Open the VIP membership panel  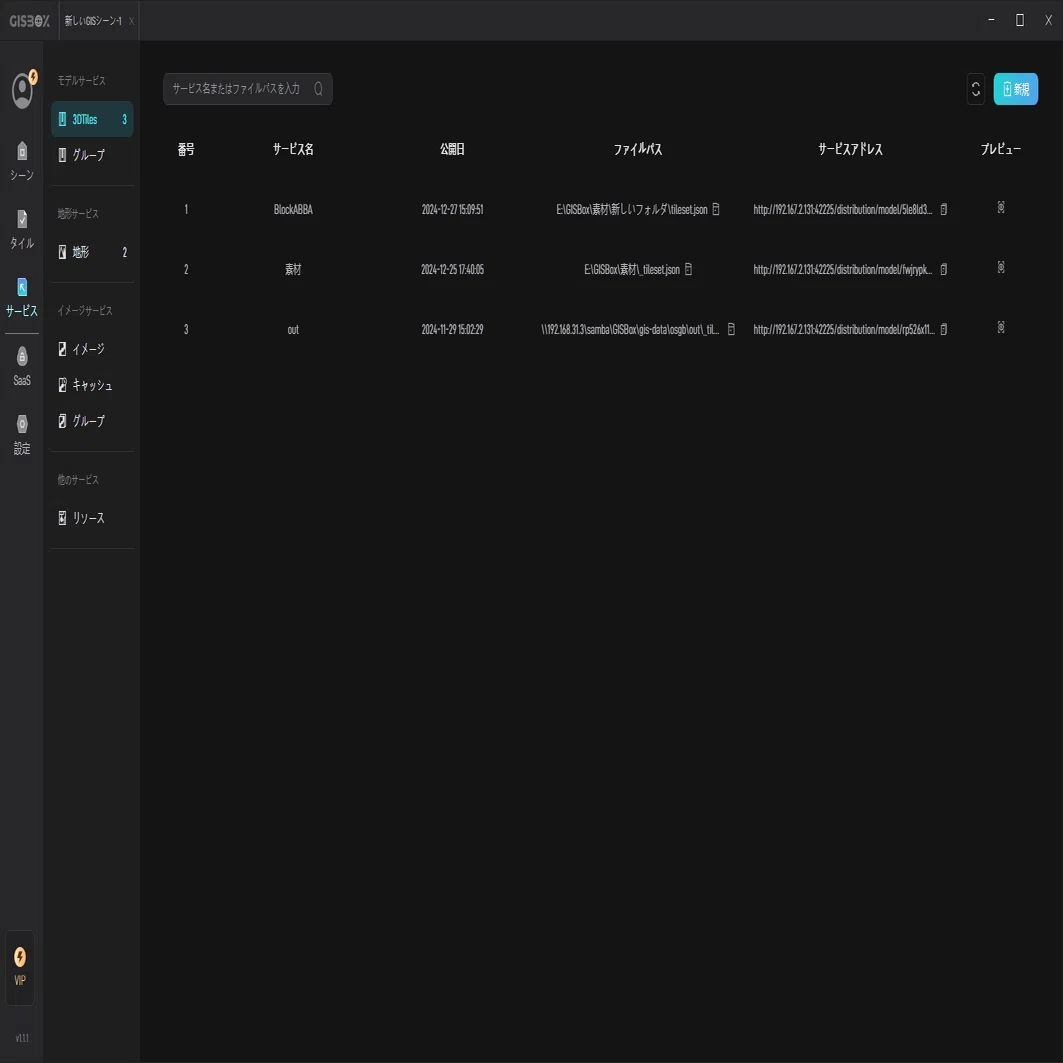[x=20, y=967]
